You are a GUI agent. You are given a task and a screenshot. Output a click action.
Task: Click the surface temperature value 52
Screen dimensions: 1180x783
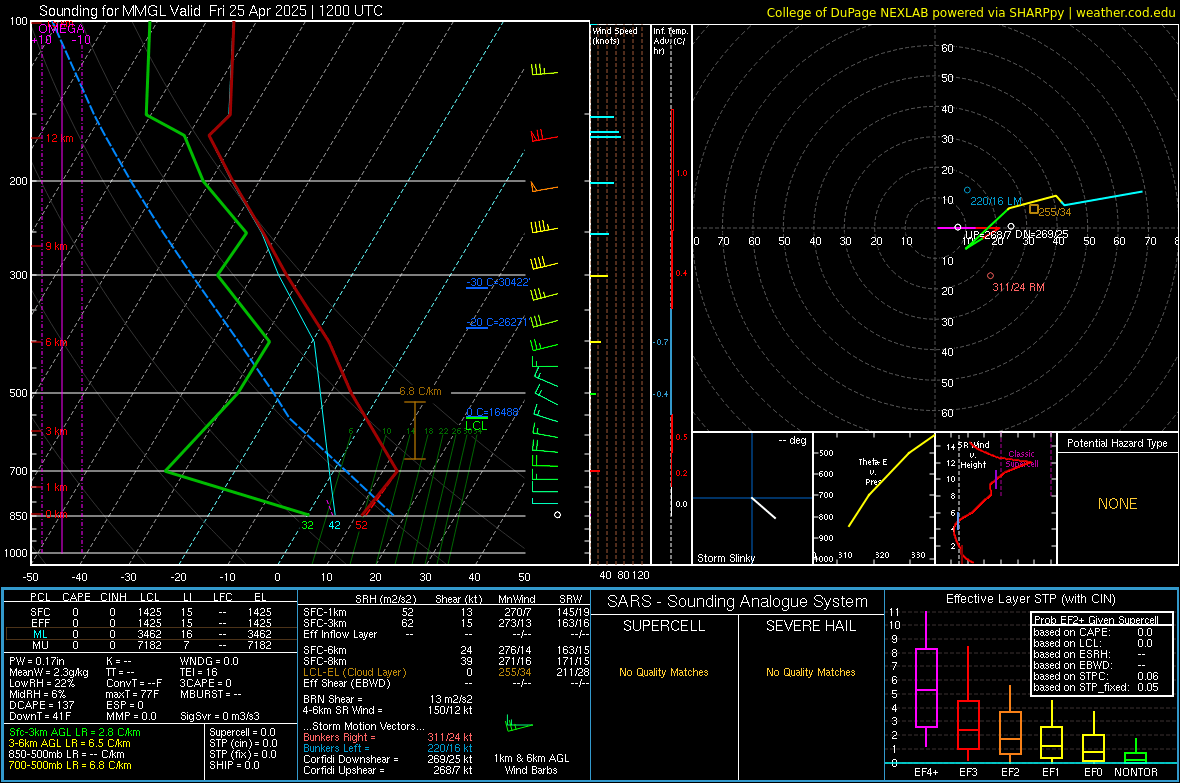click(361, 526)
